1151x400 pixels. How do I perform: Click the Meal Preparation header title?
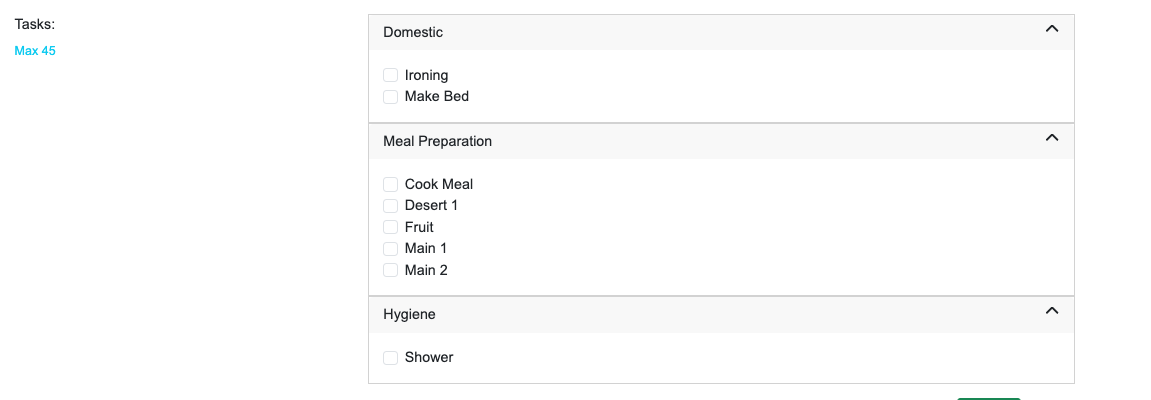(437, 141)
